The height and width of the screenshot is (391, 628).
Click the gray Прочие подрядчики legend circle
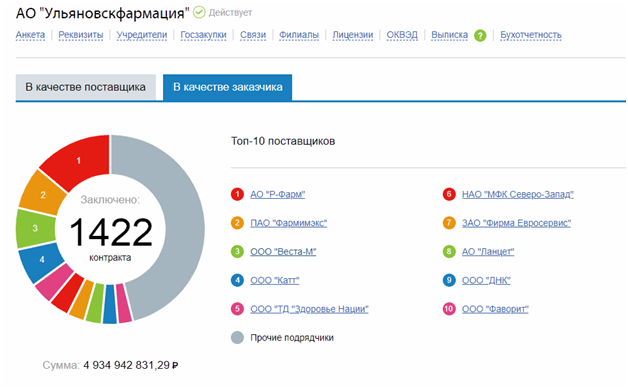(x=237, y=337)
